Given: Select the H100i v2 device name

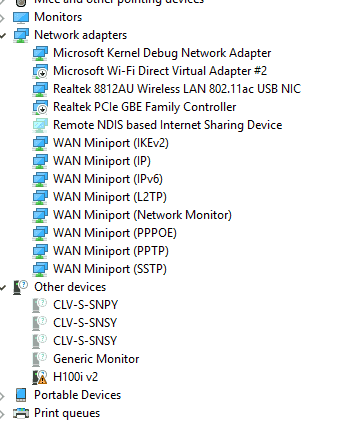Looking at the screenshot, I should (76, 377).
